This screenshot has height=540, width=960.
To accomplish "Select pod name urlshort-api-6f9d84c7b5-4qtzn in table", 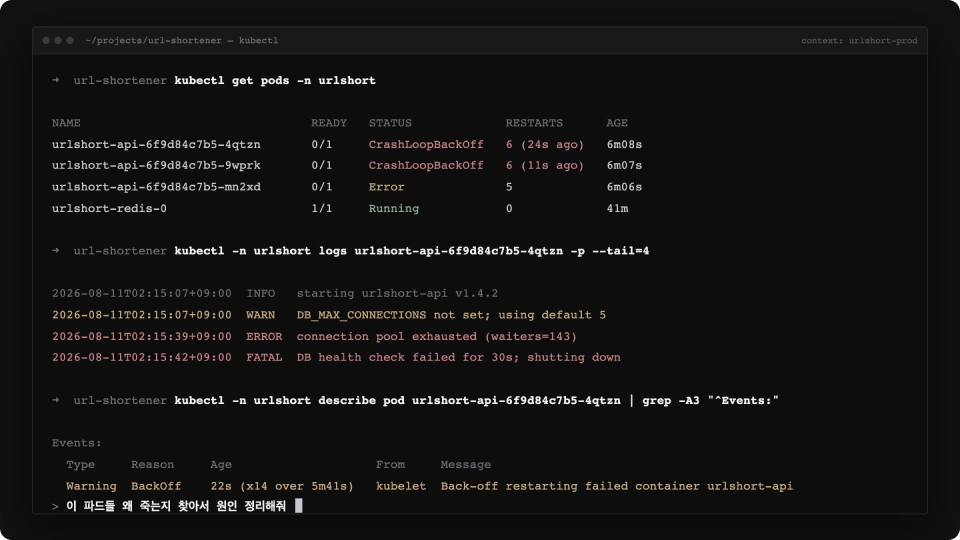I will coord(156,144).
